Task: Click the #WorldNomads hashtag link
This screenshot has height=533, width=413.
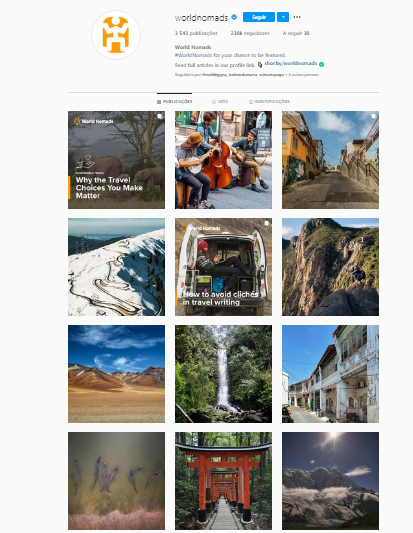Action: point(193,55)
